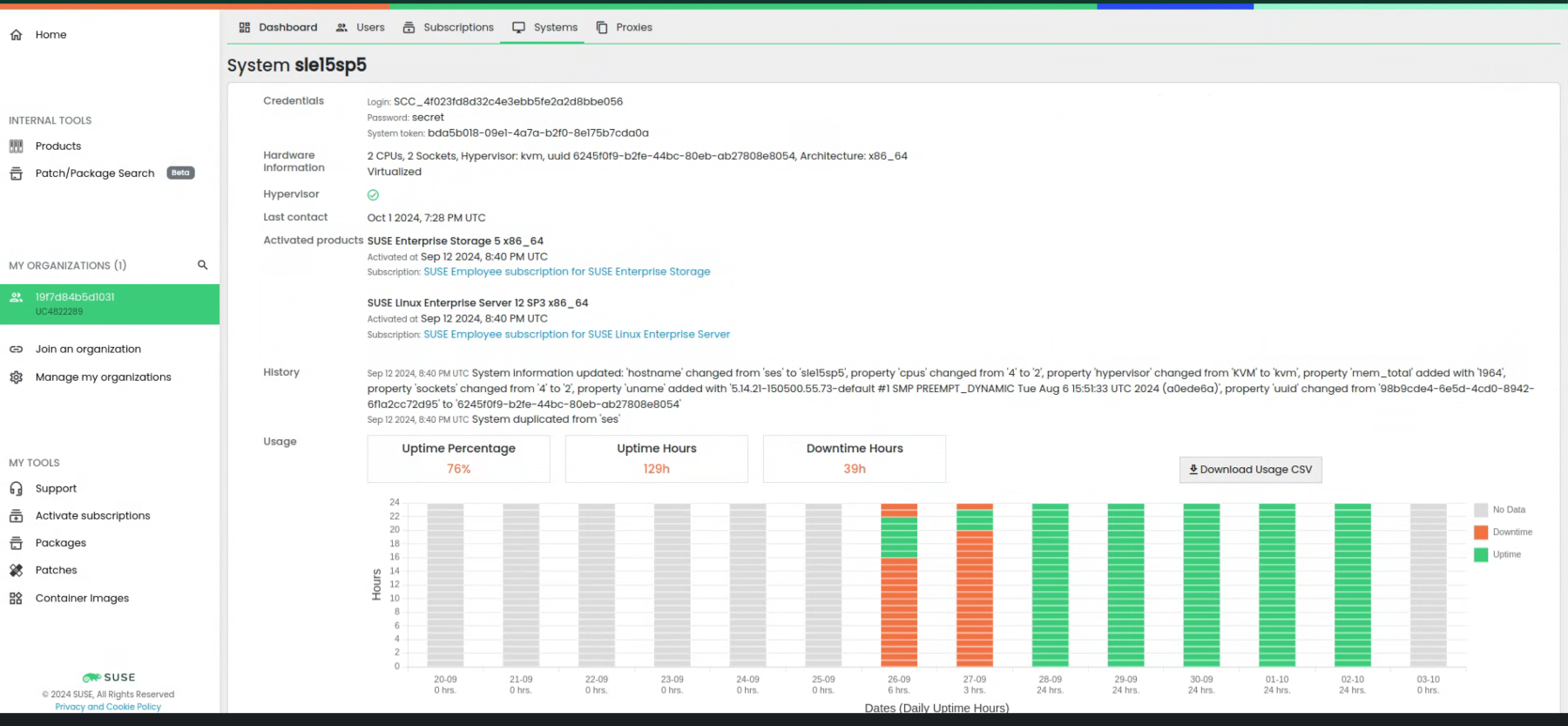Click the Join an organization link icon
Viewport: 1568px width, 726px height.
coord(16,349)
